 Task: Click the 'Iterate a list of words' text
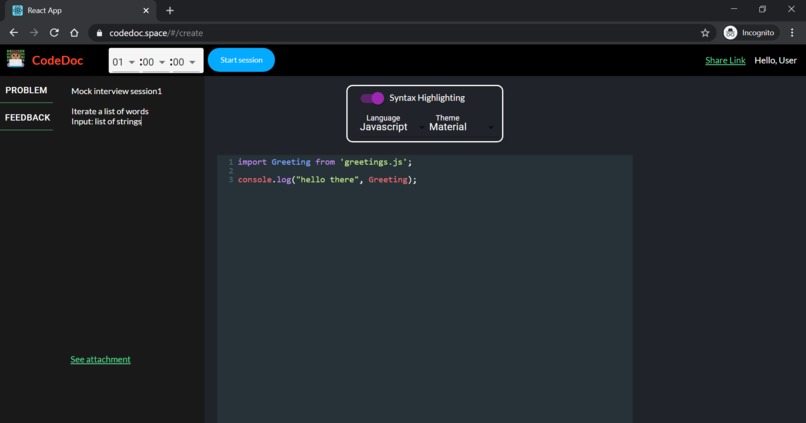(110, 111)
